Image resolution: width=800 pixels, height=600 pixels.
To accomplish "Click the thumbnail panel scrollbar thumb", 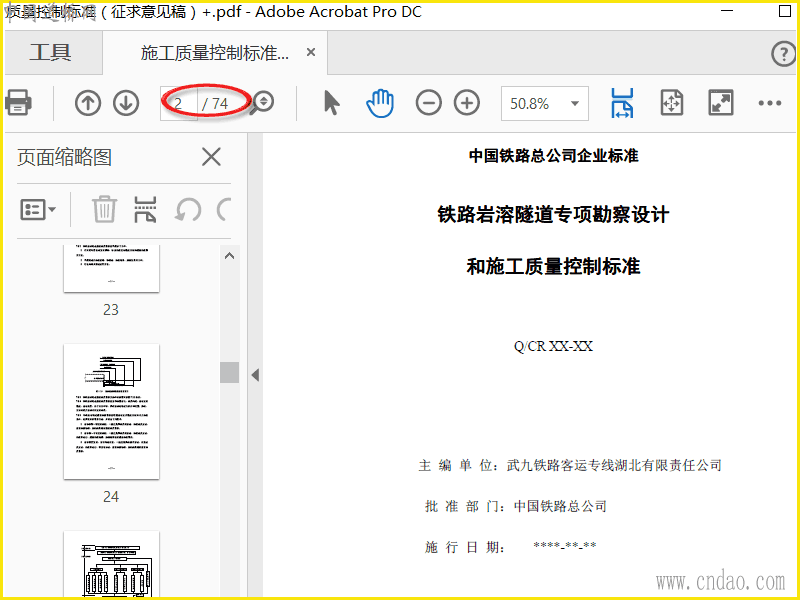I will point(230,372).
